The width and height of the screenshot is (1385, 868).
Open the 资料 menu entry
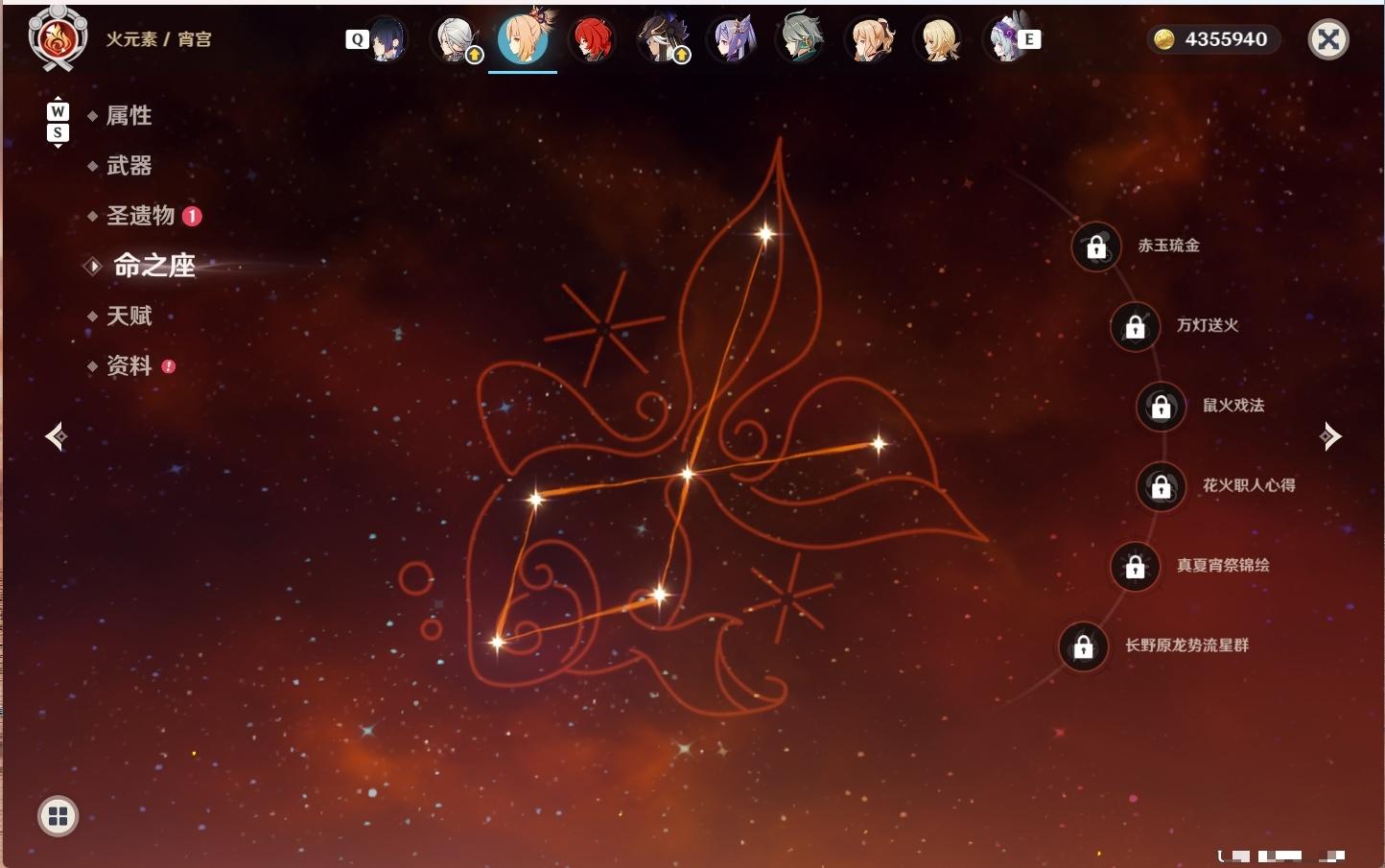[129, 365]
